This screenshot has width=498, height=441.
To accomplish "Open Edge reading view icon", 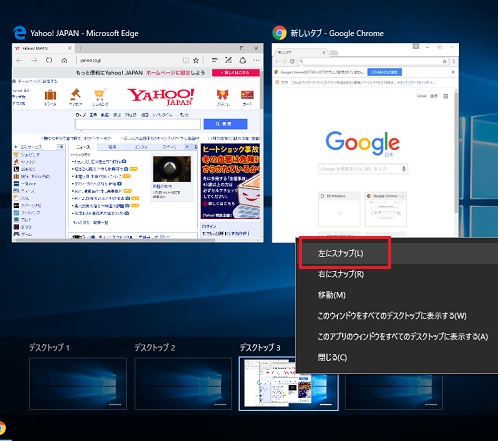I will (186, 60).
